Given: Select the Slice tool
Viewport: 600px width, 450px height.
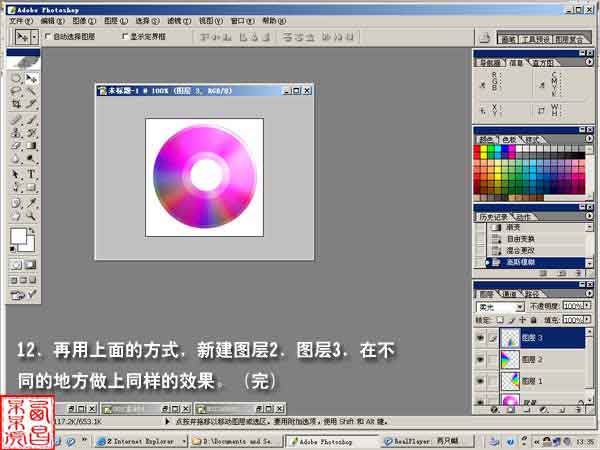Looking at the screenshot, I should click(31, 104).
